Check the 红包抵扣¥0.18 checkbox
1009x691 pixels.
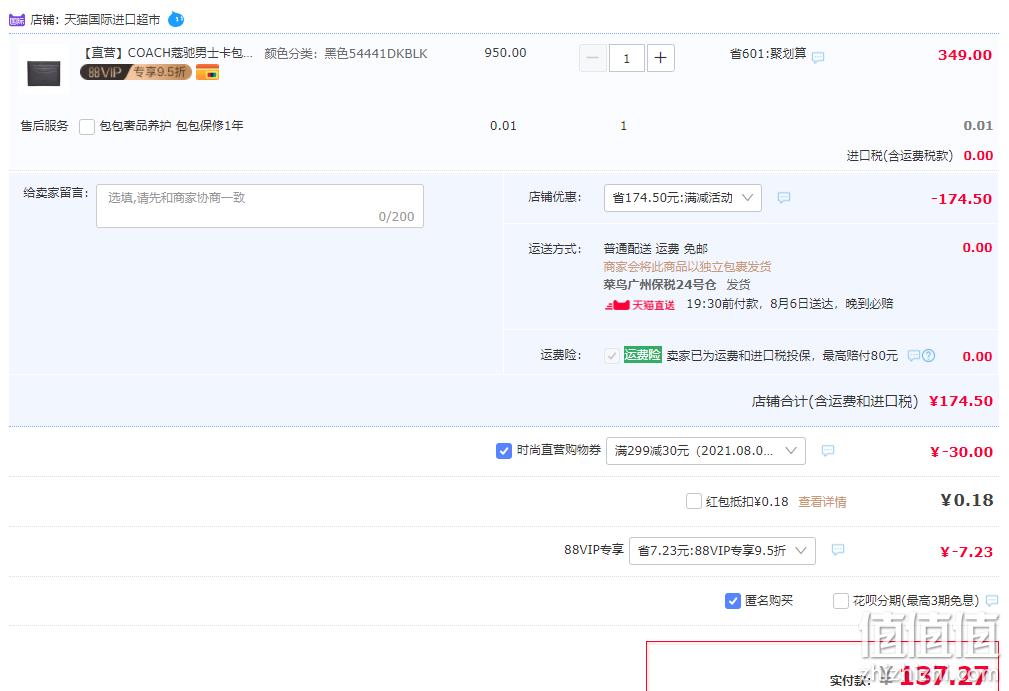pos(694,501)
